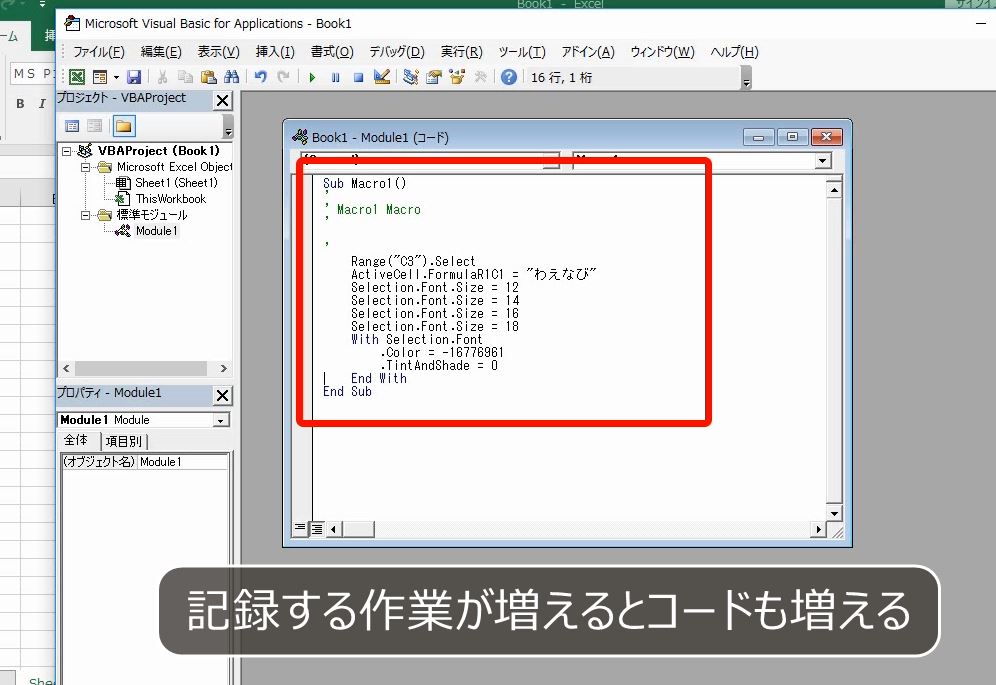Click the Redo toolbar icon
The width and height of the screenshot is (996, 685).
(283, 78)
